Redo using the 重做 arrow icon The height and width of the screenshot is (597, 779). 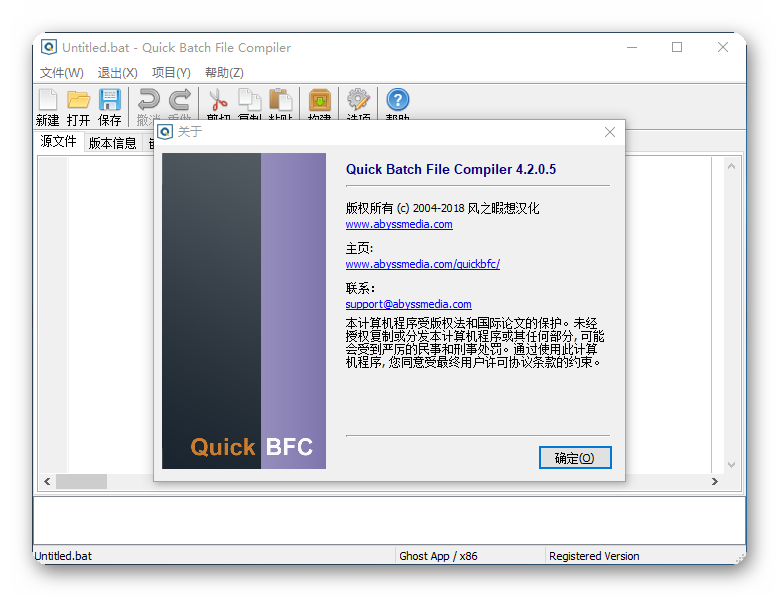point(179,101)
